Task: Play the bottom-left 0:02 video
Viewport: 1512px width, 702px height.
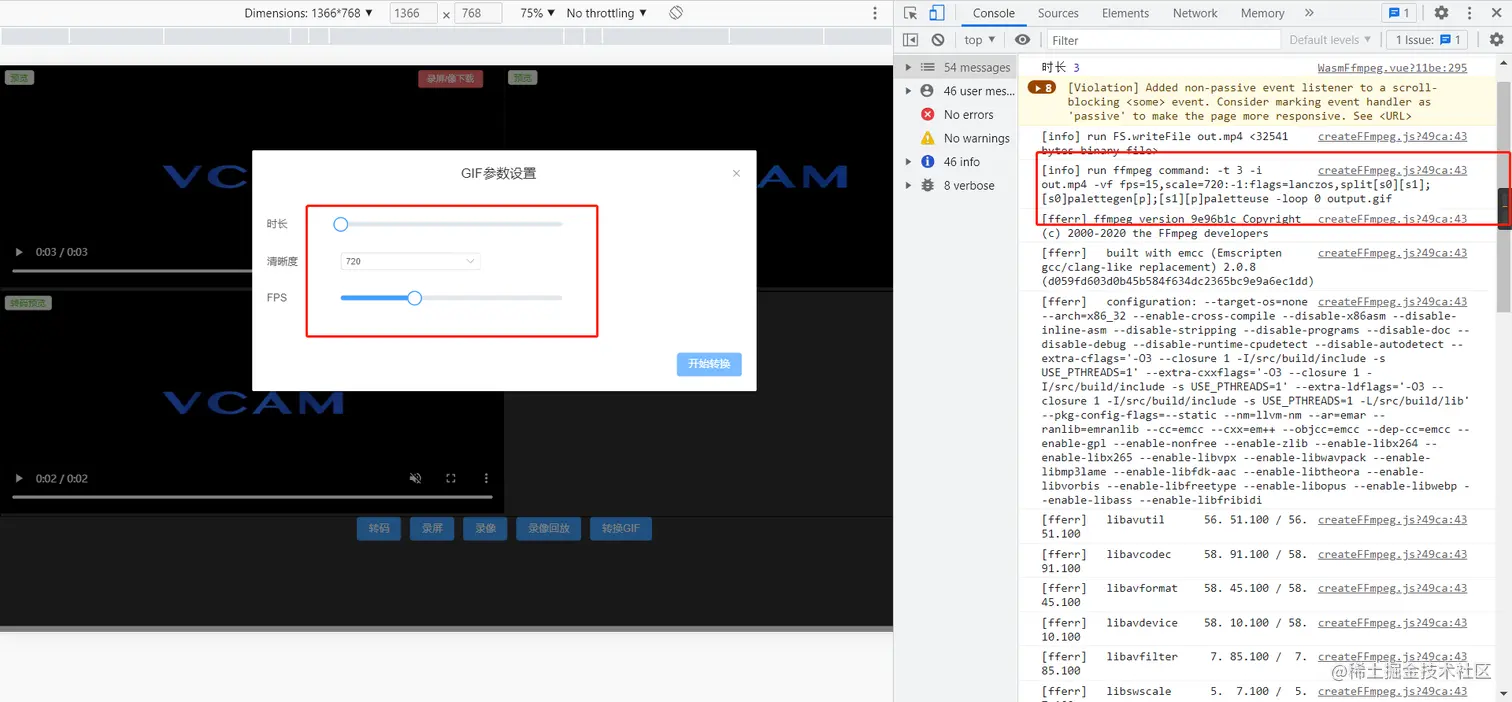Action: pyautogui.click(x=18, y=478)
